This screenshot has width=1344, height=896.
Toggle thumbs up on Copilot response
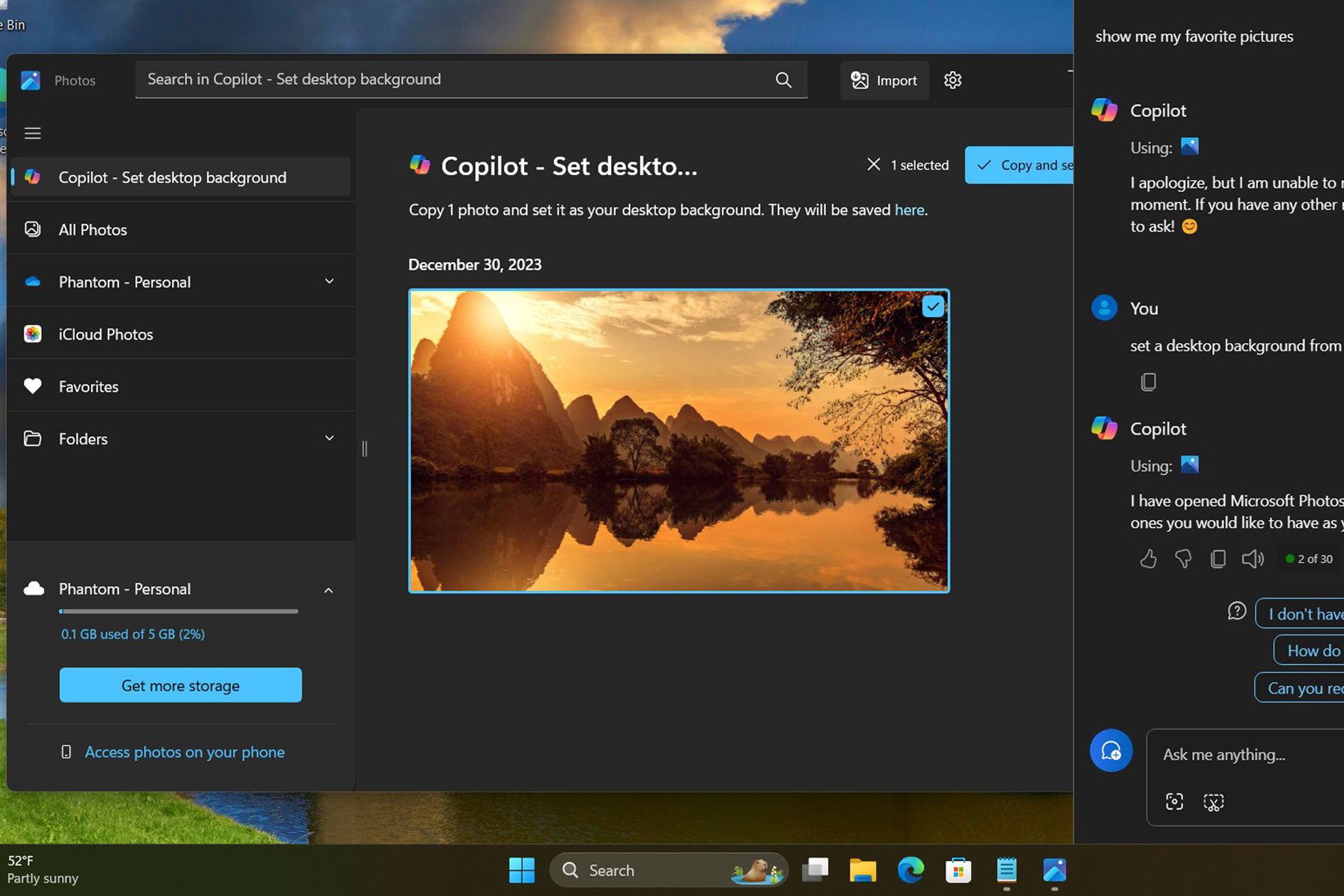tap(1148, 558)
